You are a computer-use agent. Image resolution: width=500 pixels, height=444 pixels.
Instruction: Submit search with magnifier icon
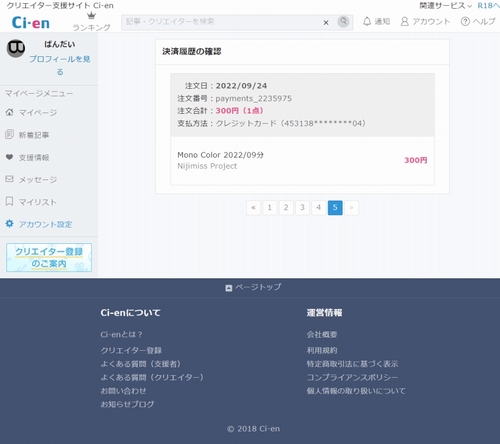click(343, 22)
